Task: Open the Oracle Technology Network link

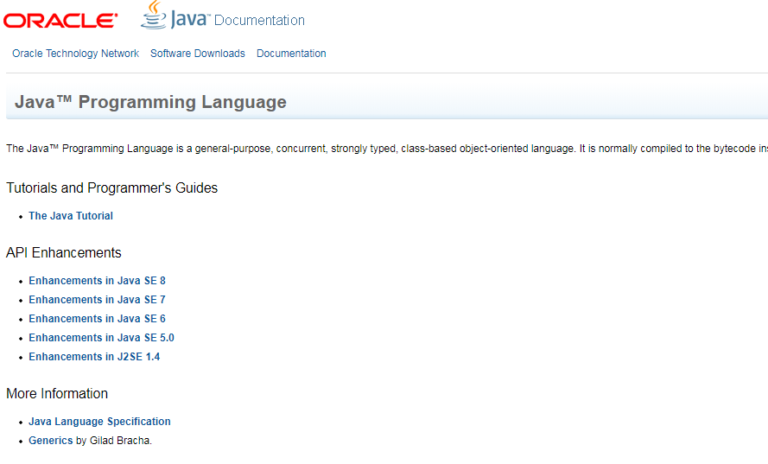Action: [76, 54]
